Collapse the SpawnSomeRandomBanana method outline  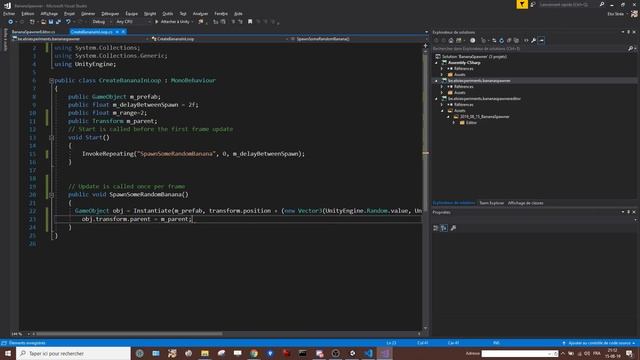(x=51, y=195)
